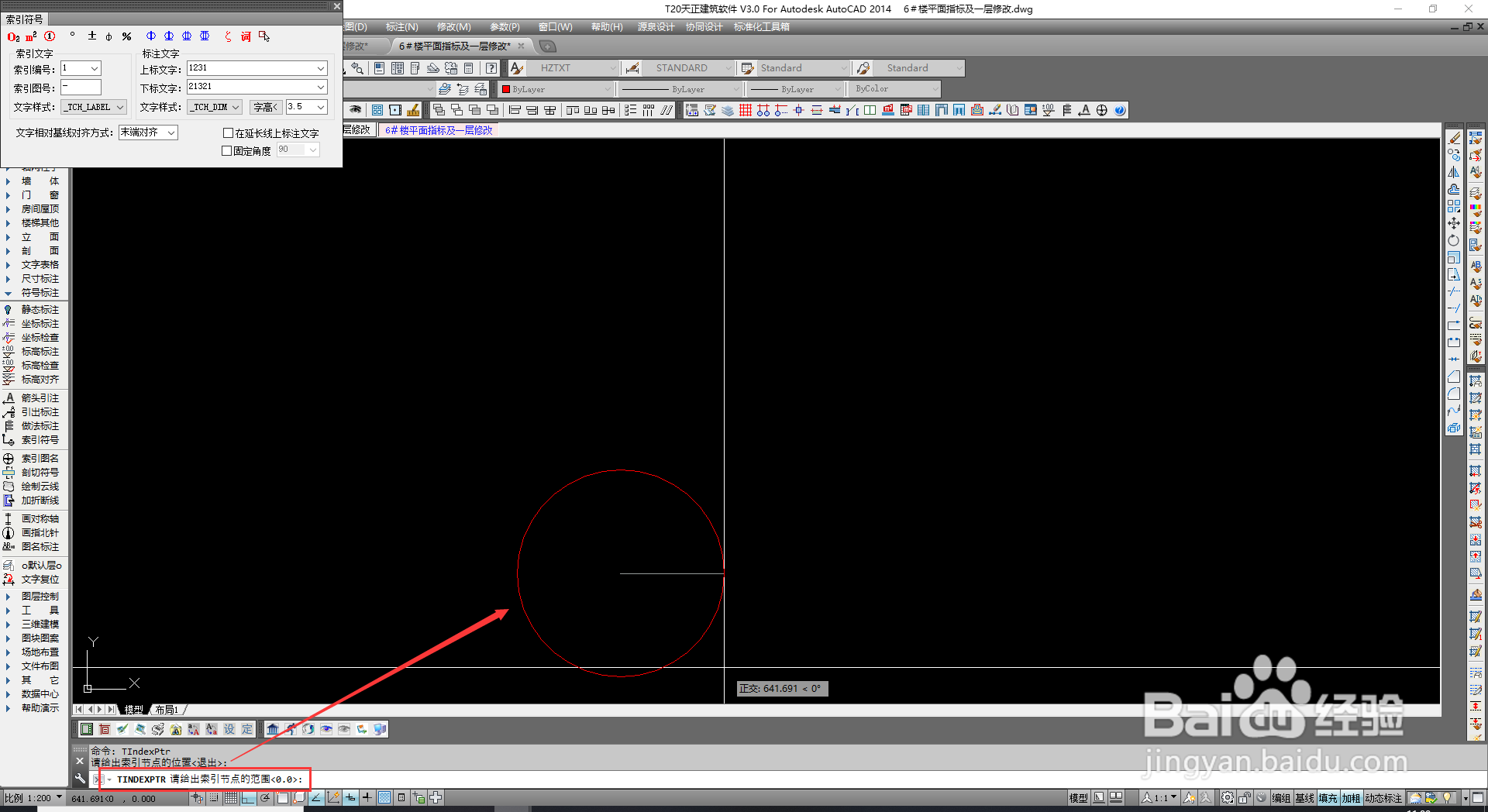Click 模型 button in status bar
This screenshot has height=812, width=1488.
[1078, 798]
